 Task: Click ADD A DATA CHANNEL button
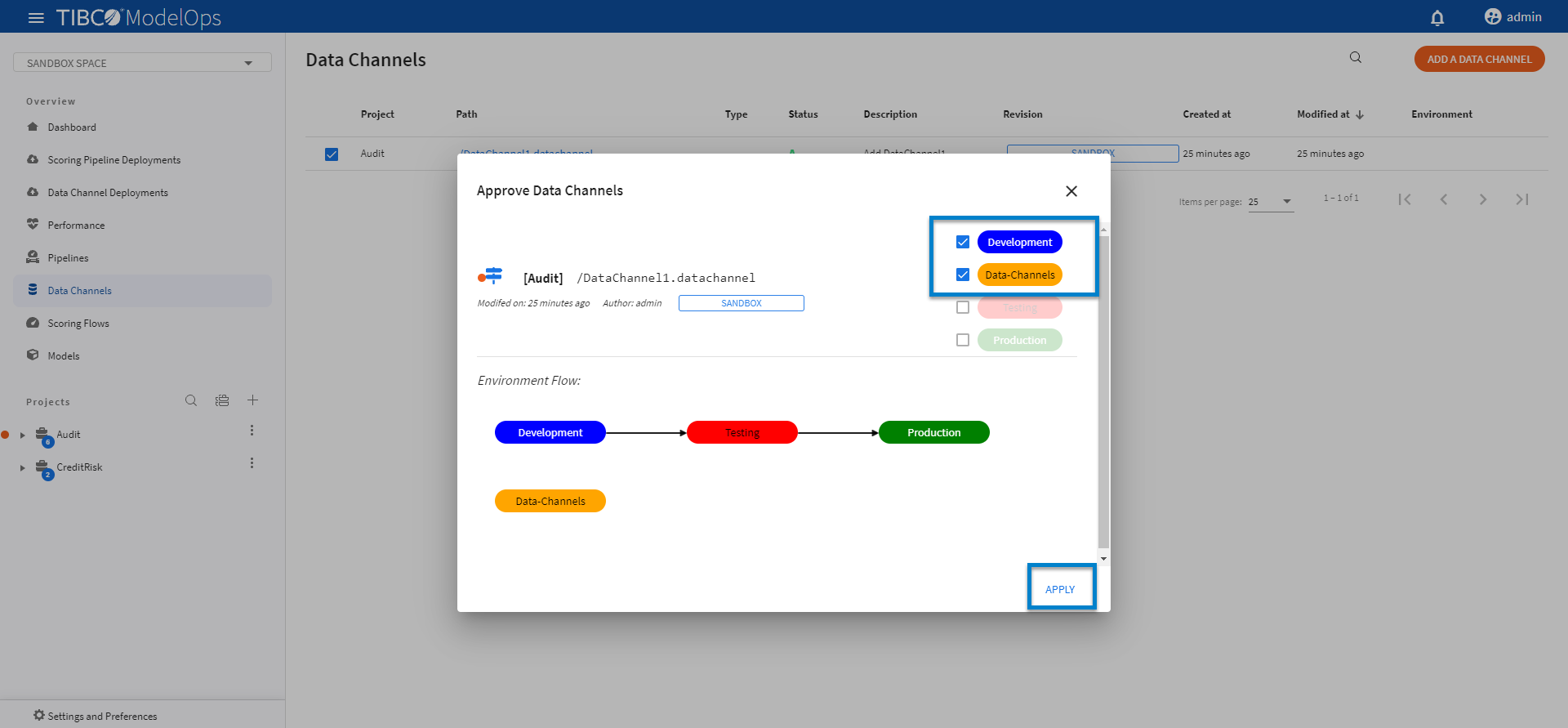point(1479,59)
